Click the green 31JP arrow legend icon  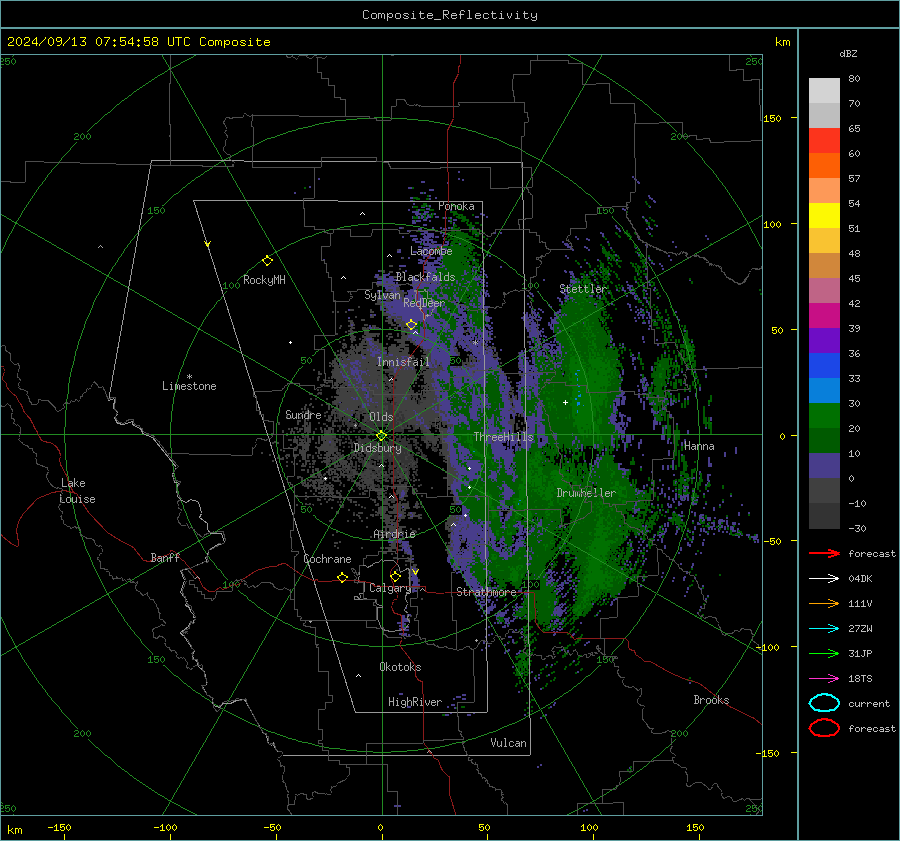tap(824, 653)
